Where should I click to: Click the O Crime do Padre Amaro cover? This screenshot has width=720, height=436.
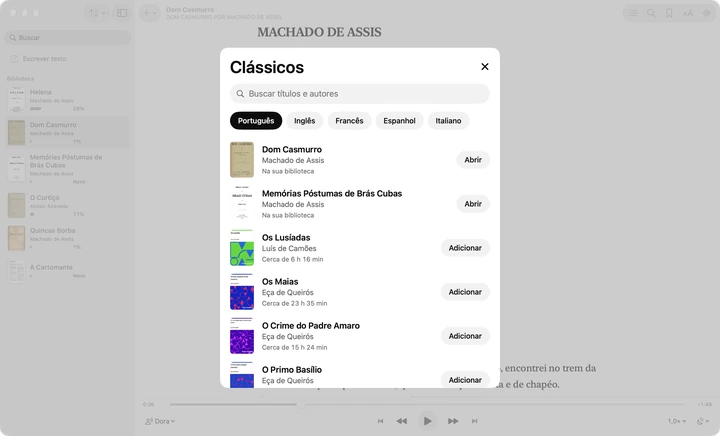click(x=242, y=336)
